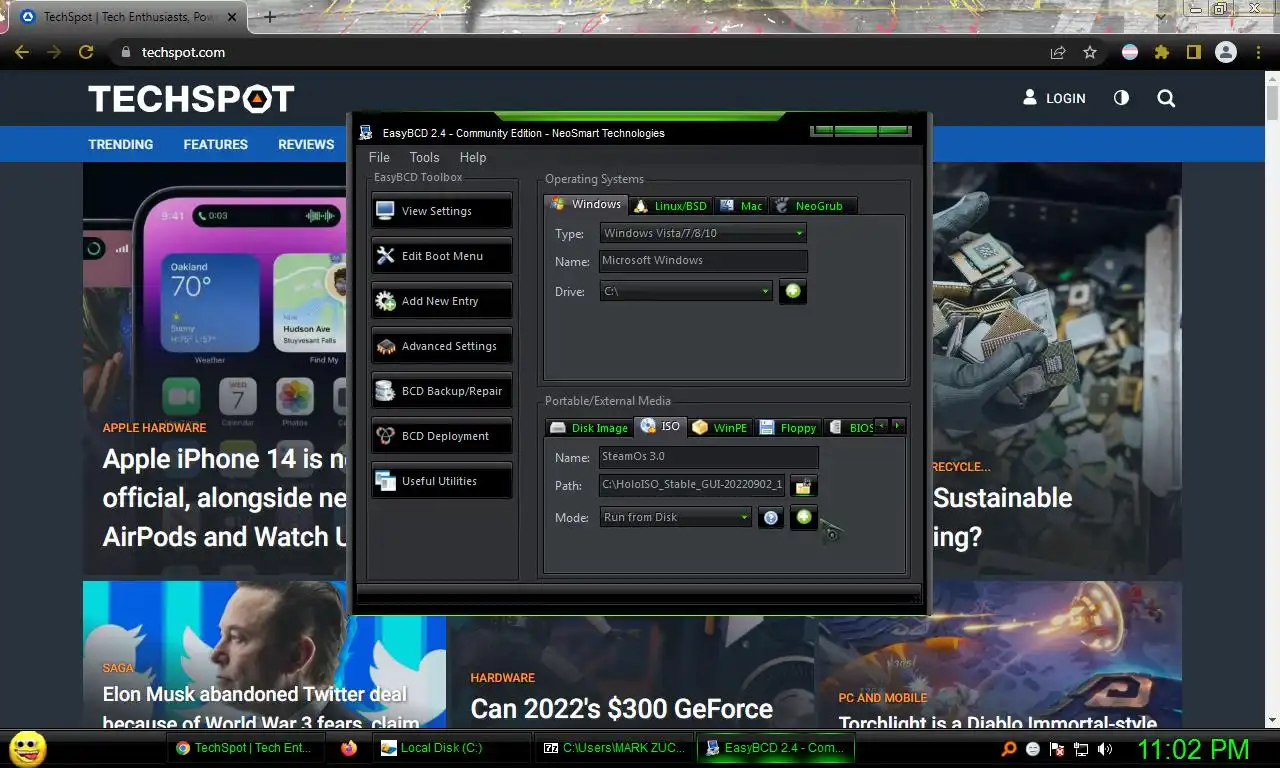Screen dimensions: 1280x768
Task: Click the left tab scroll arrow in Portable/External Media
Action: click(x=882, y=426)
